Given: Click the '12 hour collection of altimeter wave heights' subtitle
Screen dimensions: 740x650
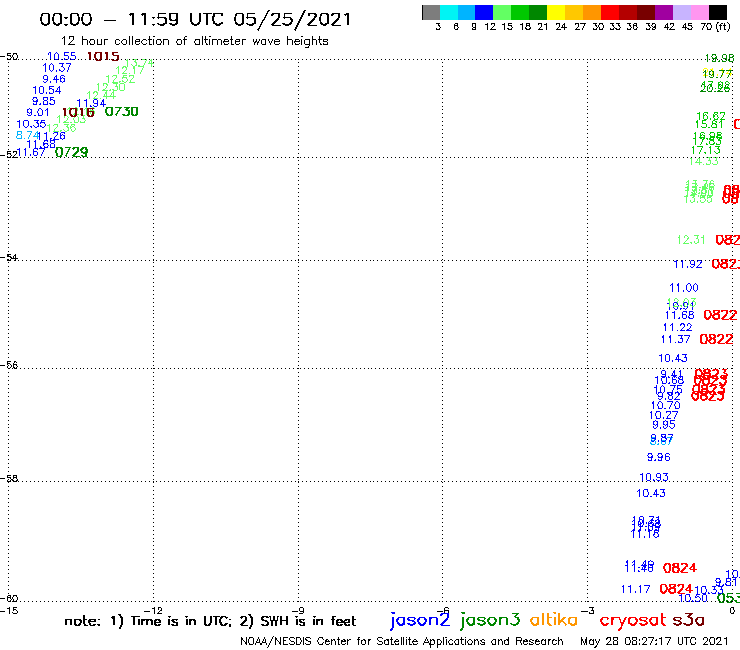Looking at the screenshot, I should [194, 41].
